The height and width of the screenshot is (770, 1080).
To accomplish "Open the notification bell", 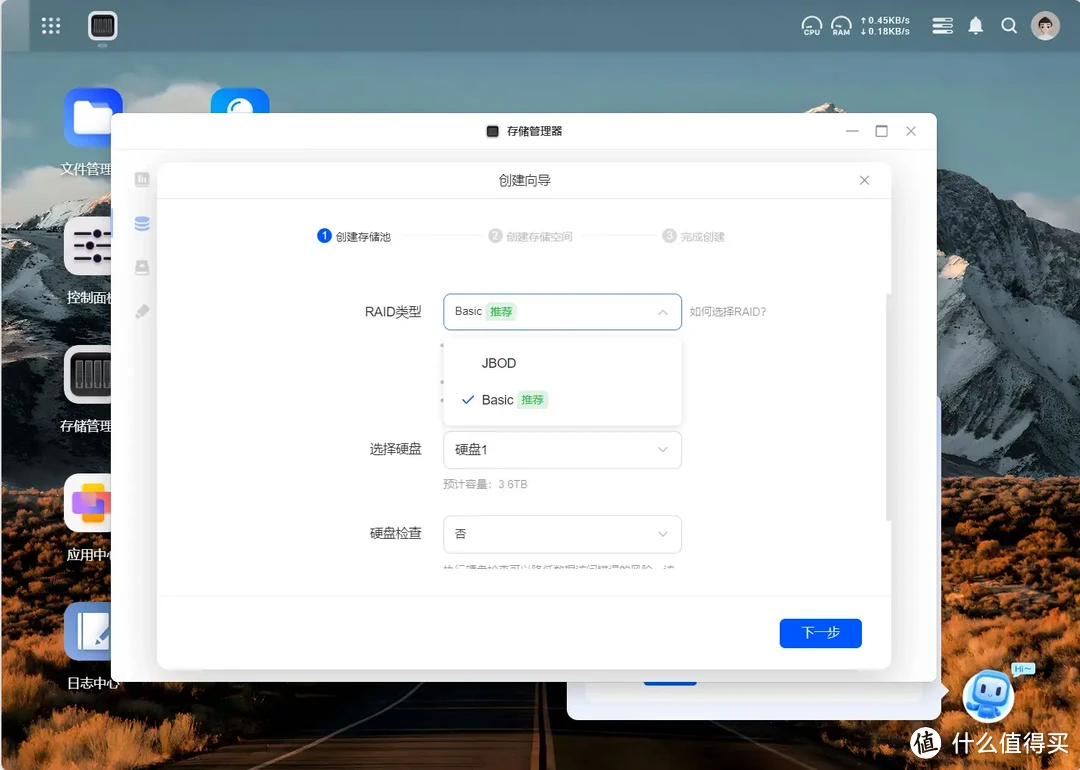I will 976,25.
